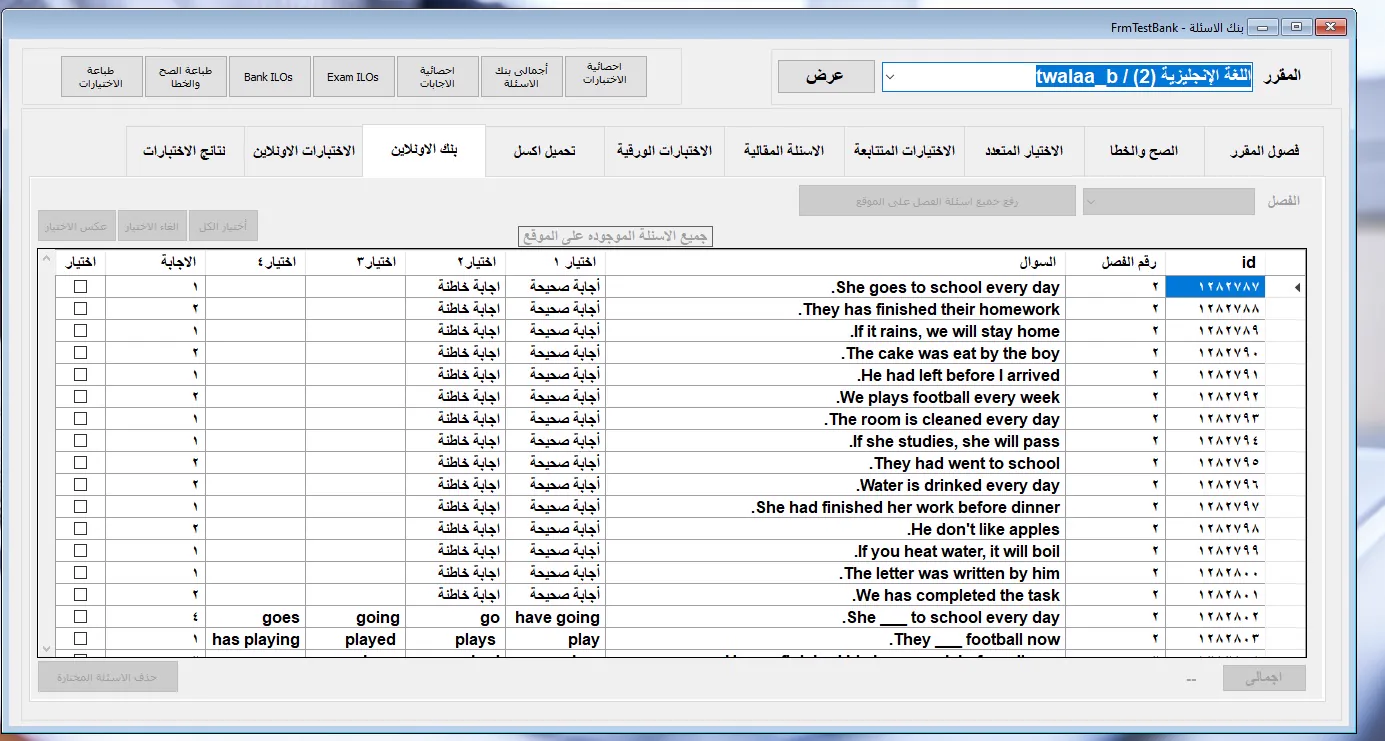Open the الاختيار المتعدد tab
This screenshot has width=1385, height=741.
(x=1024, y=151)
